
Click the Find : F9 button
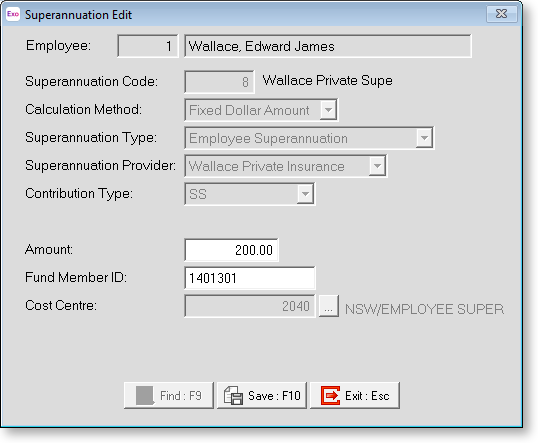(x=169, y=396)
